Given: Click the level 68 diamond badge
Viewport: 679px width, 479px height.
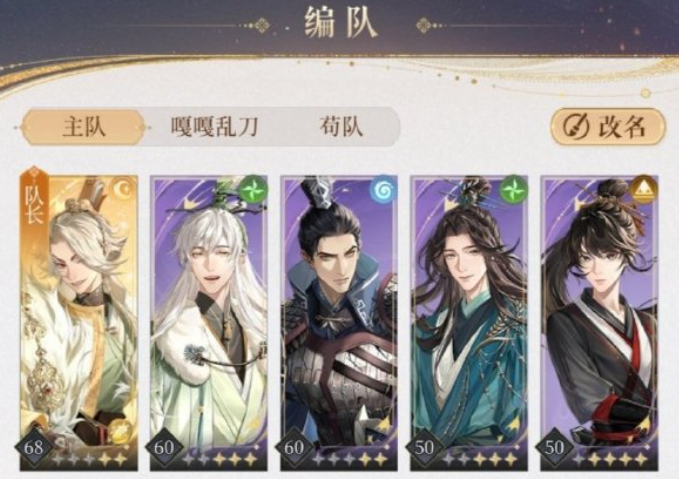Looking at the screenshot, I should (x=34, y=447).
